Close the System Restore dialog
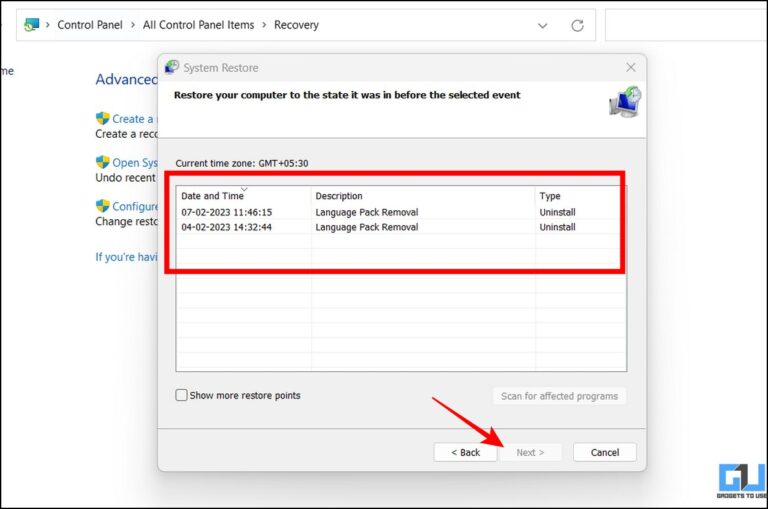 631,68
